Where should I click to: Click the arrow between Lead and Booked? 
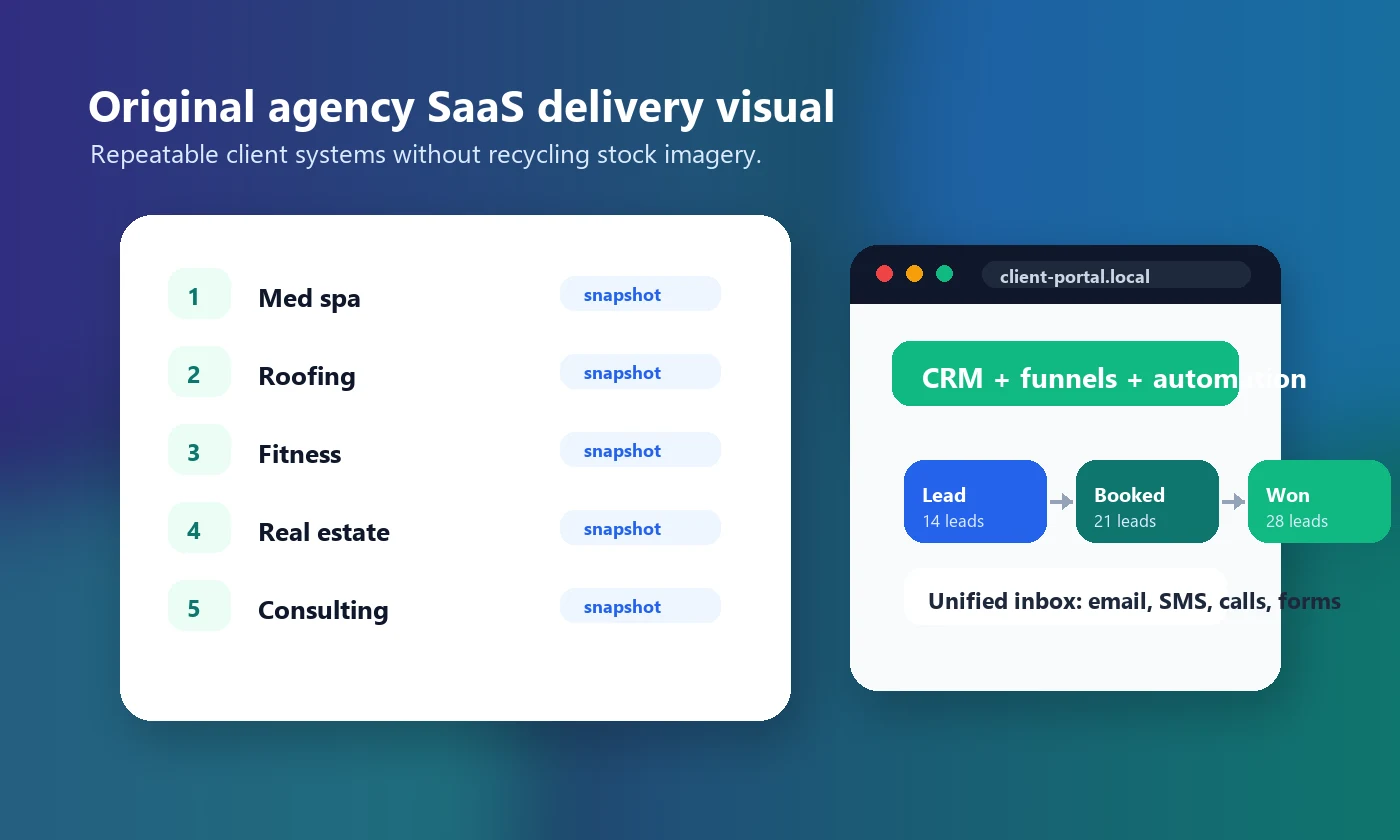(1061, 502)
